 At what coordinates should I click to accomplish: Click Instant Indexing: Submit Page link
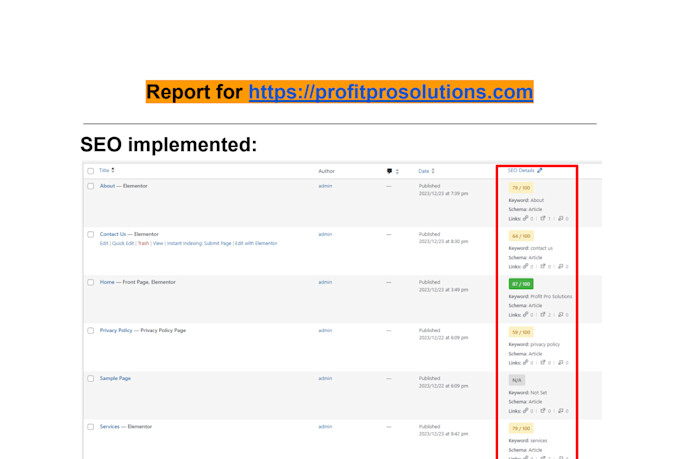pyautogui.click(x=199, y=243)
